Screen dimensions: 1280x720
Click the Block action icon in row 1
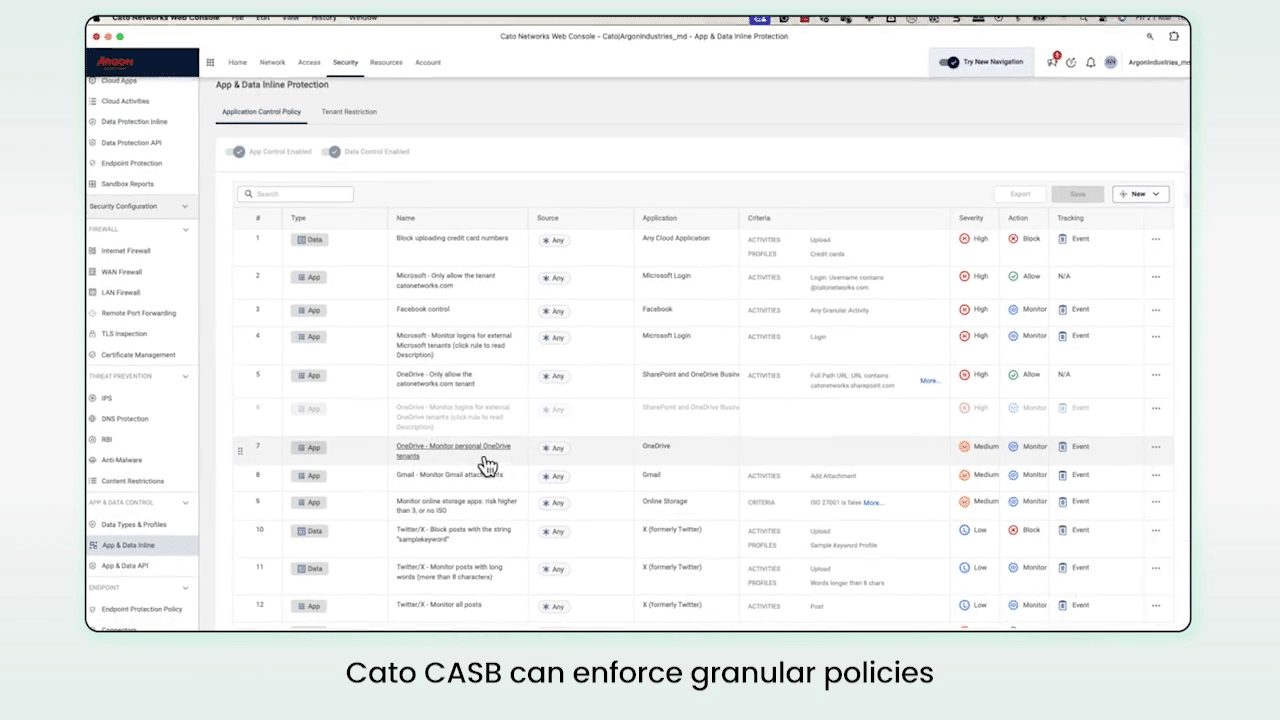pos(1013,239)
